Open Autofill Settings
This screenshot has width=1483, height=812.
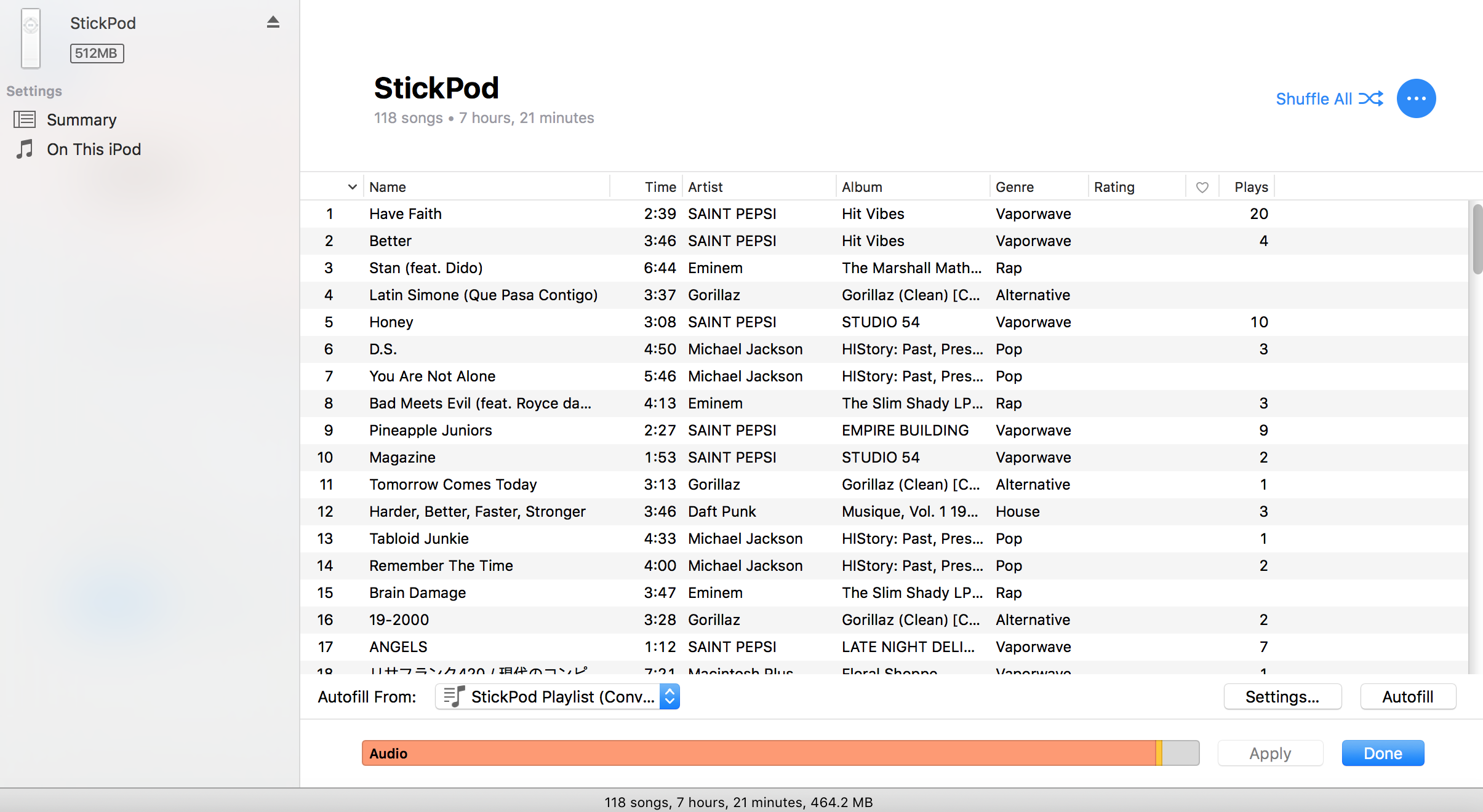[x=1282, y=696]
